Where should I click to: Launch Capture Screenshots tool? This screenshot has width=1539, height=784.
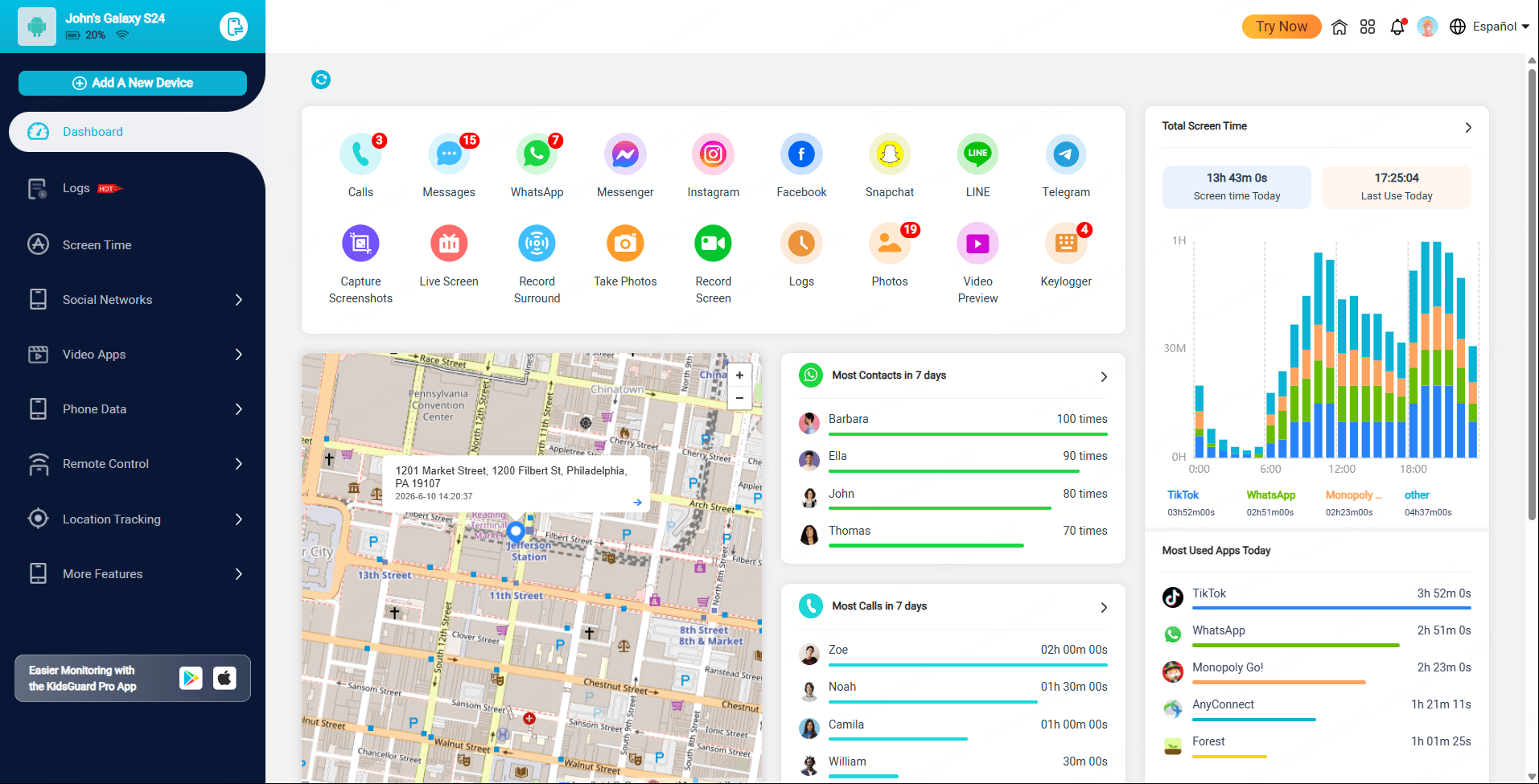360,244
